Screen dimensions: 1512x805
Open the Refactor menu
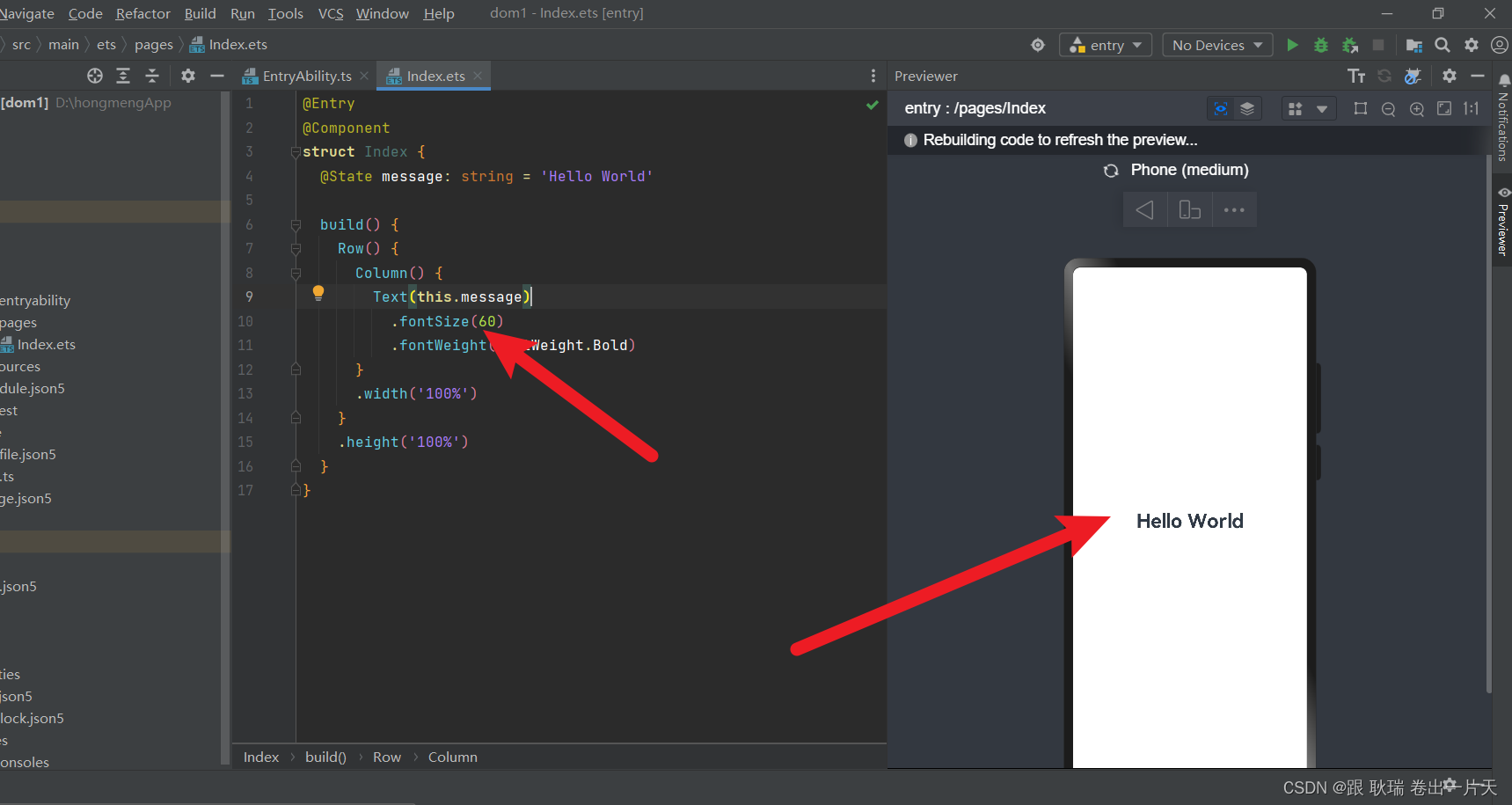point(142,13)
